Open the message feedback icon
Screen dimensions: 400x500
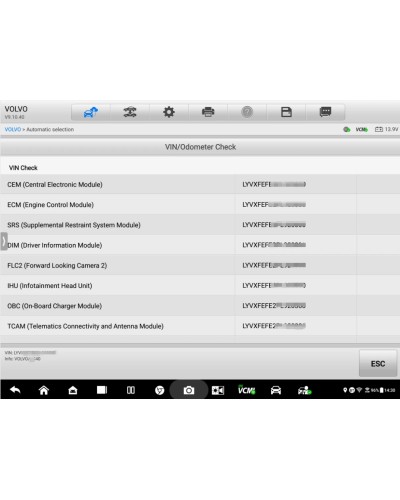click(x=325, y=112)
